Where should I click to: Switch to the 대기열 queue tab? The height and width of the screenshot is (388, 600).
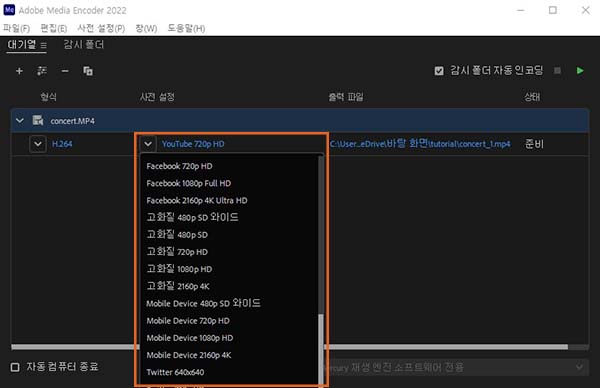(21, 45)
